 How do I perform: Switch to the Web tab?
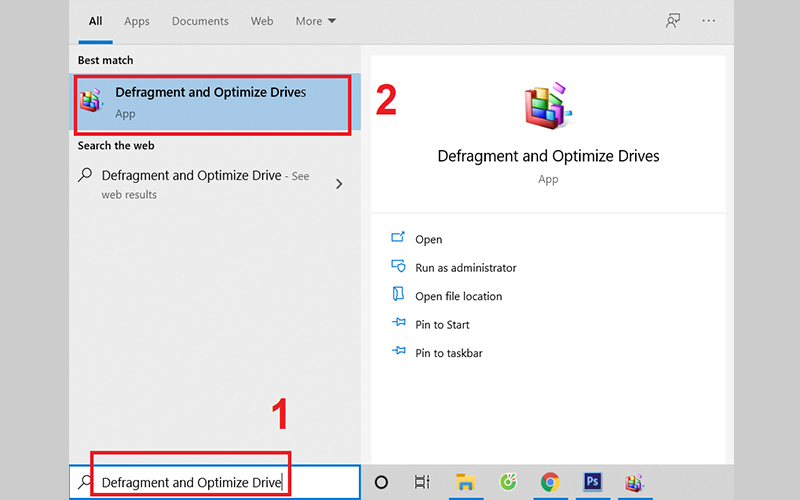pos(262,21)
